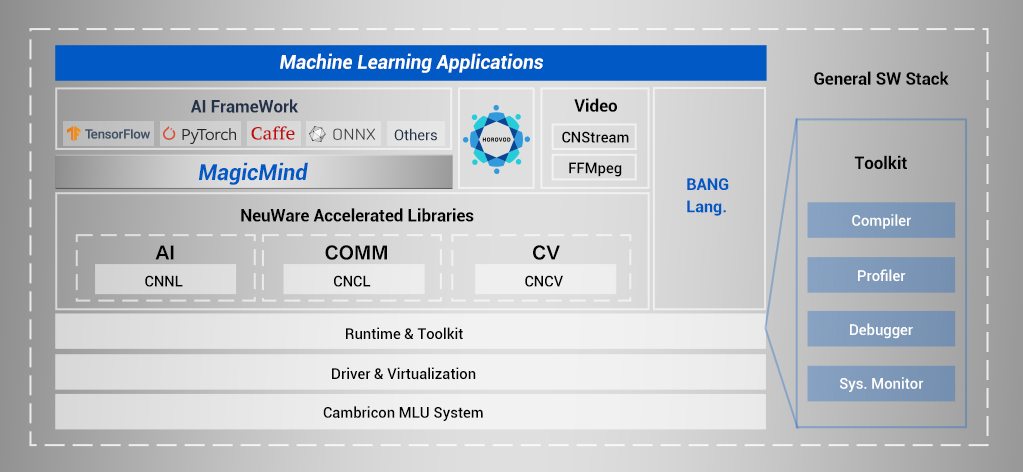This screenshot has height=472, width=1023.
Task: Select the Cambricon MLU System layer
Action: point(410,412)
